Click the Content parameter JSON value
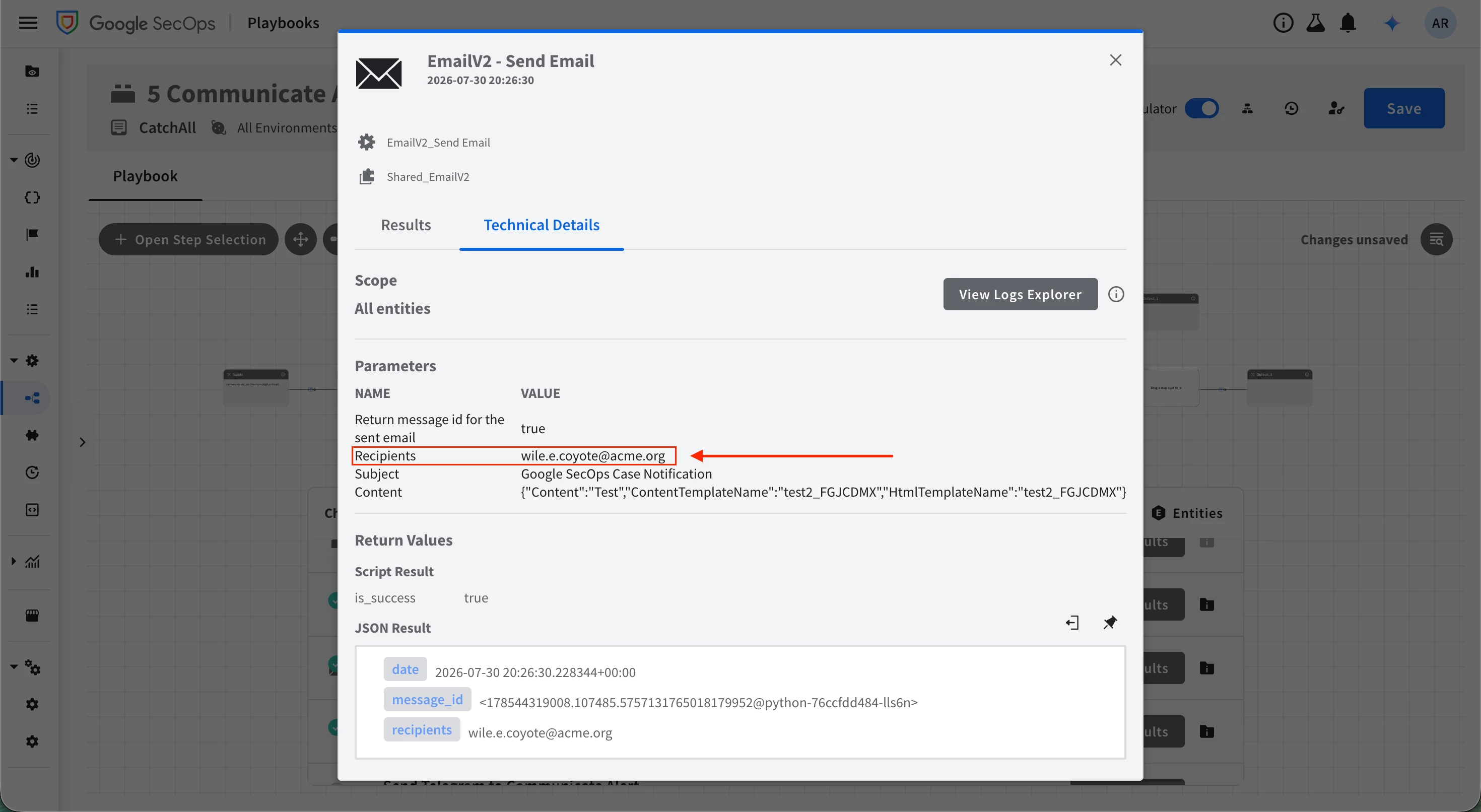The width and height of the screenshot is (1481, 812). [823, 492]
